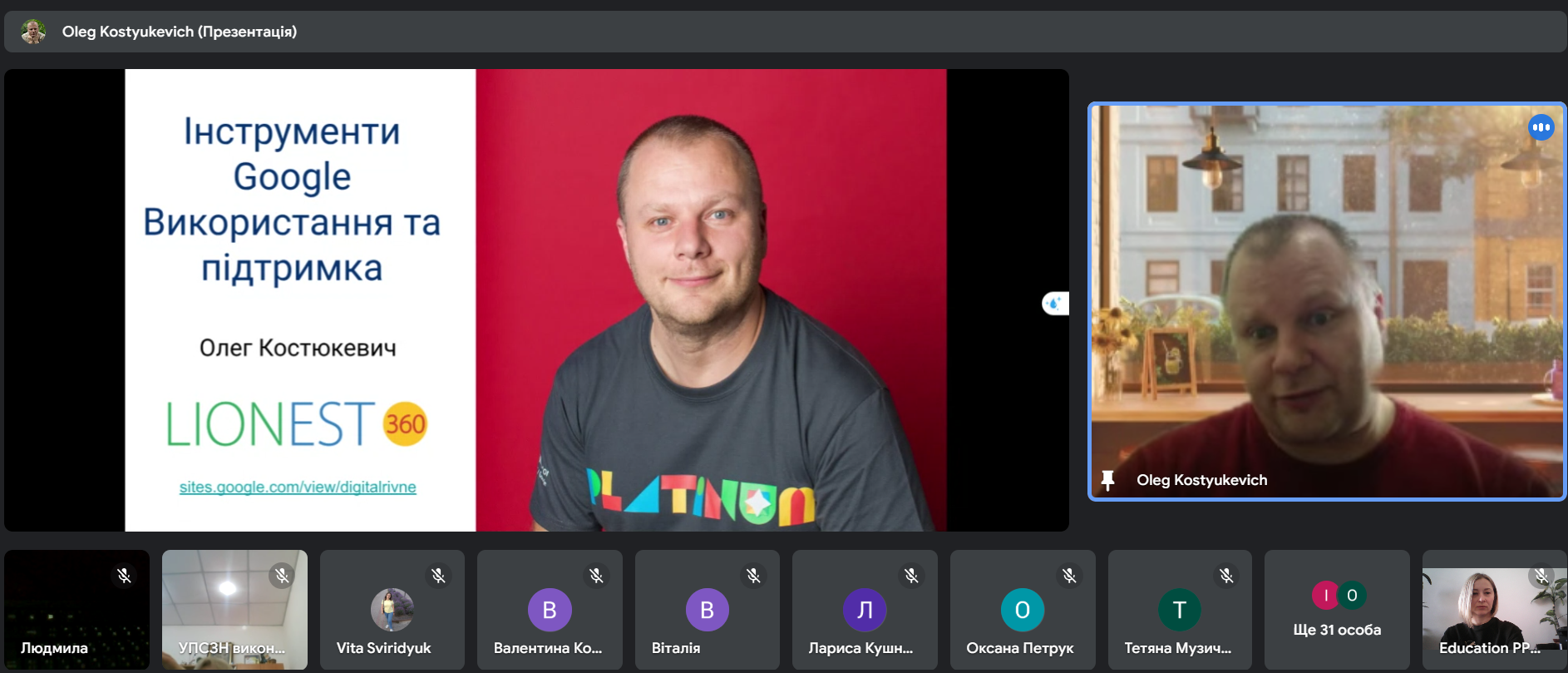Select the Oleg Kostyukevich presentation header bar

(784, 32)
